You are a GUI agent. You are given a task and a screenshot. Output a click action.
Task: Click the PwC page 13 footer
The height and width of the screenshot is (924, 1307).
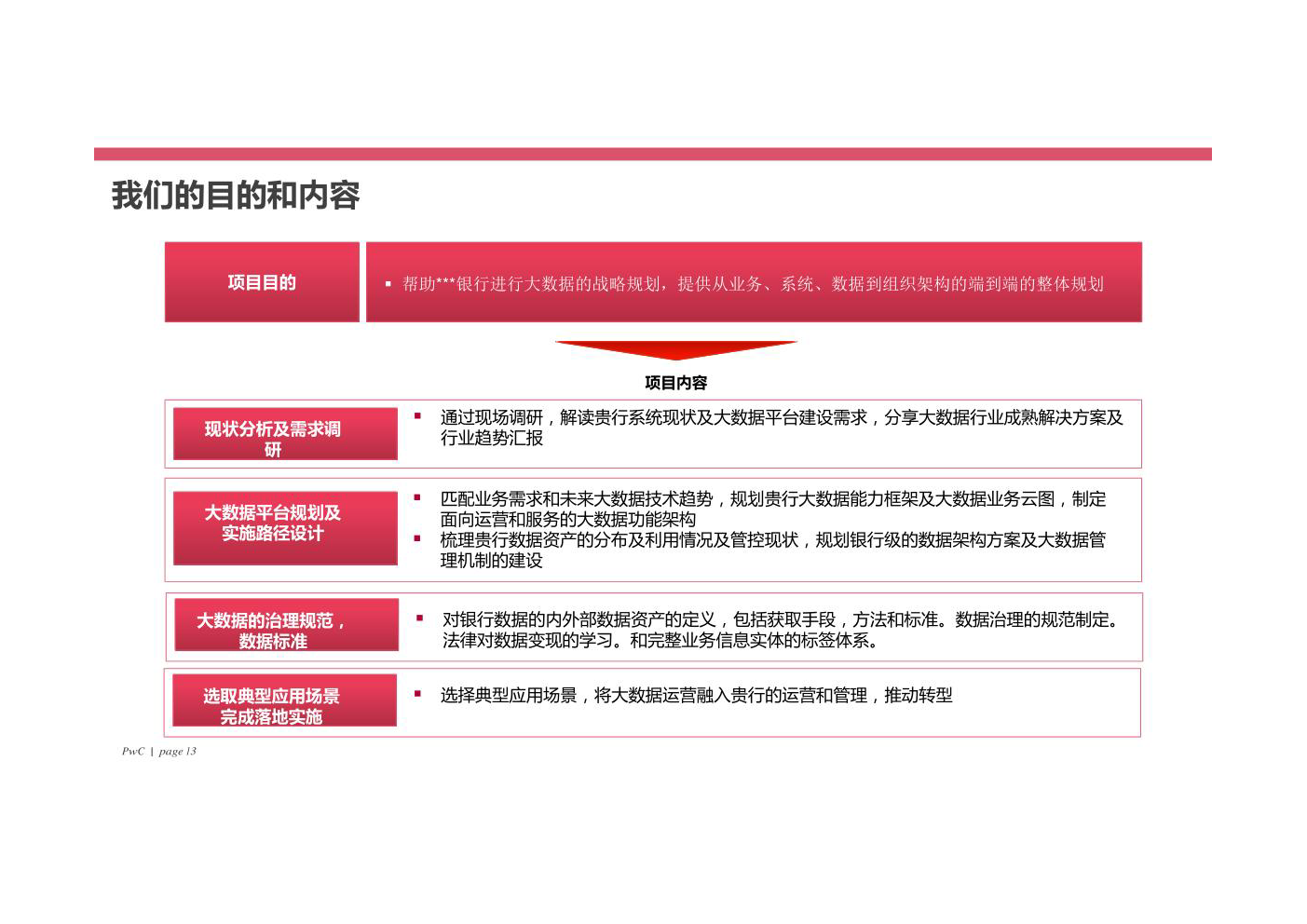click(159, 751)
